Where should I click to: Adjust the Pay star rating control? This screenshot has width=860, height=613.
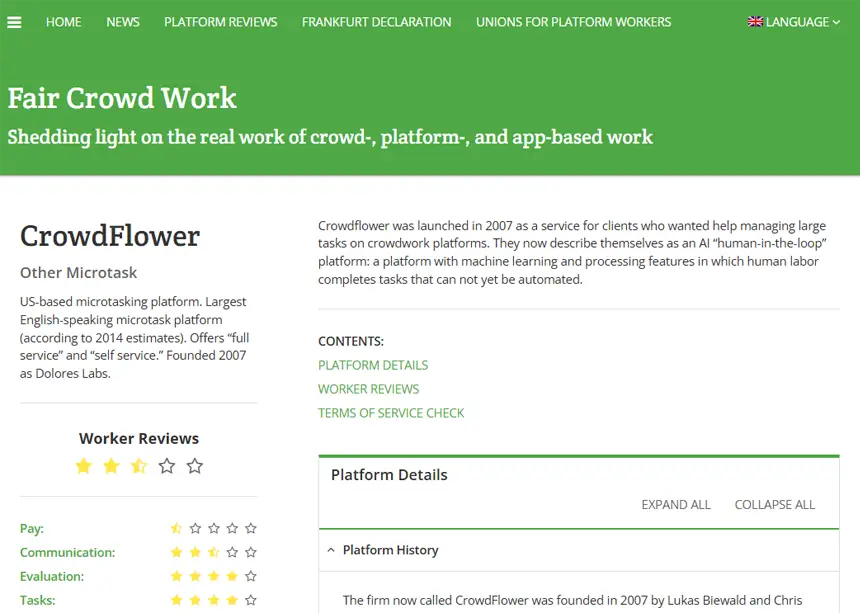(x=213, y=528)
